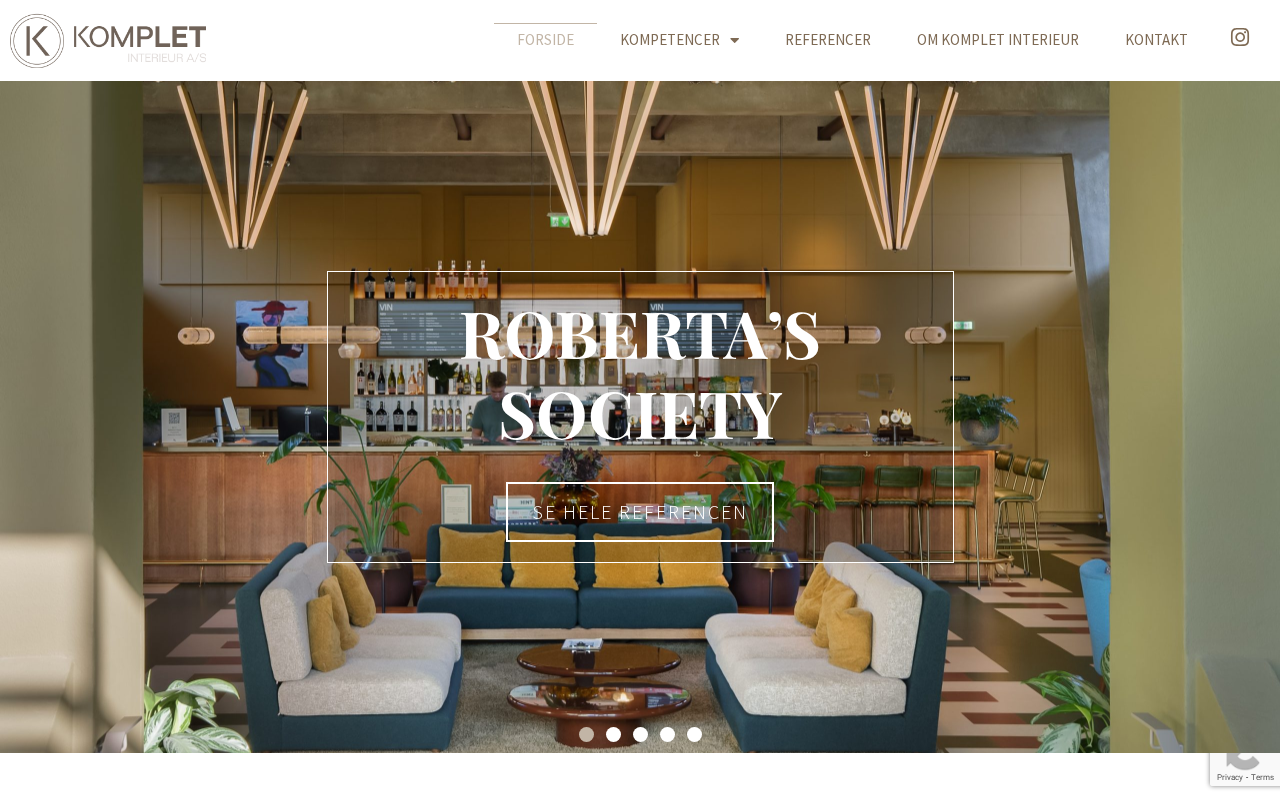
Task: Expand the Kompetencer dropdown arrow
Action: point(735,40)
